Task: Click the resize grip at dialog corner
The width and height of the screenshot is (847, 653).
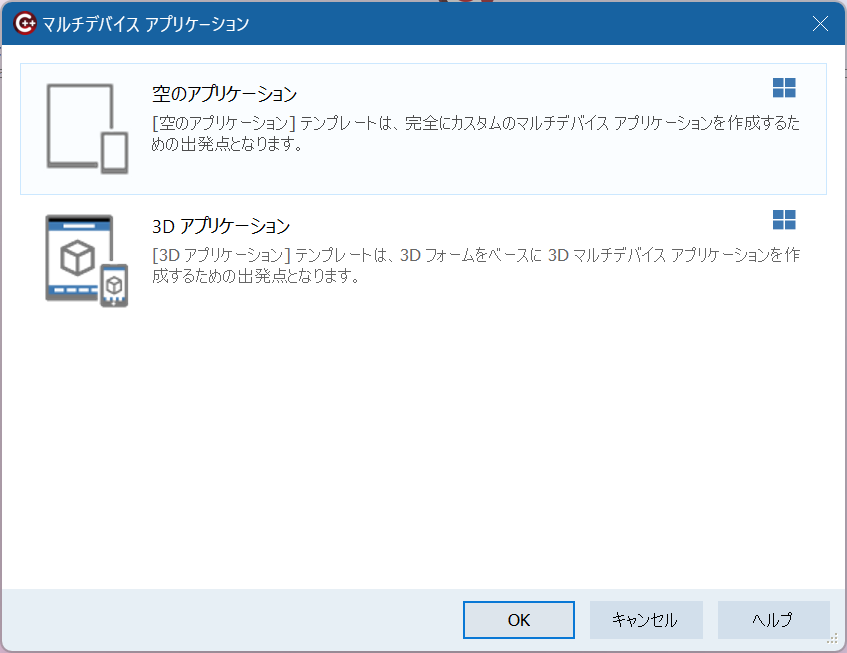Action: 832,638
